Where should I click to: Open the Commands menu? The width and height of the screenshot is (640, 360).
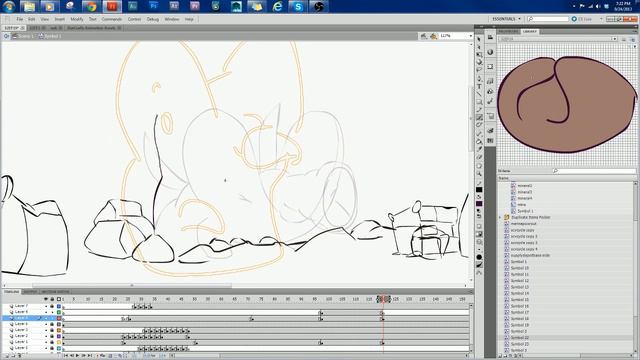point(112,19)
